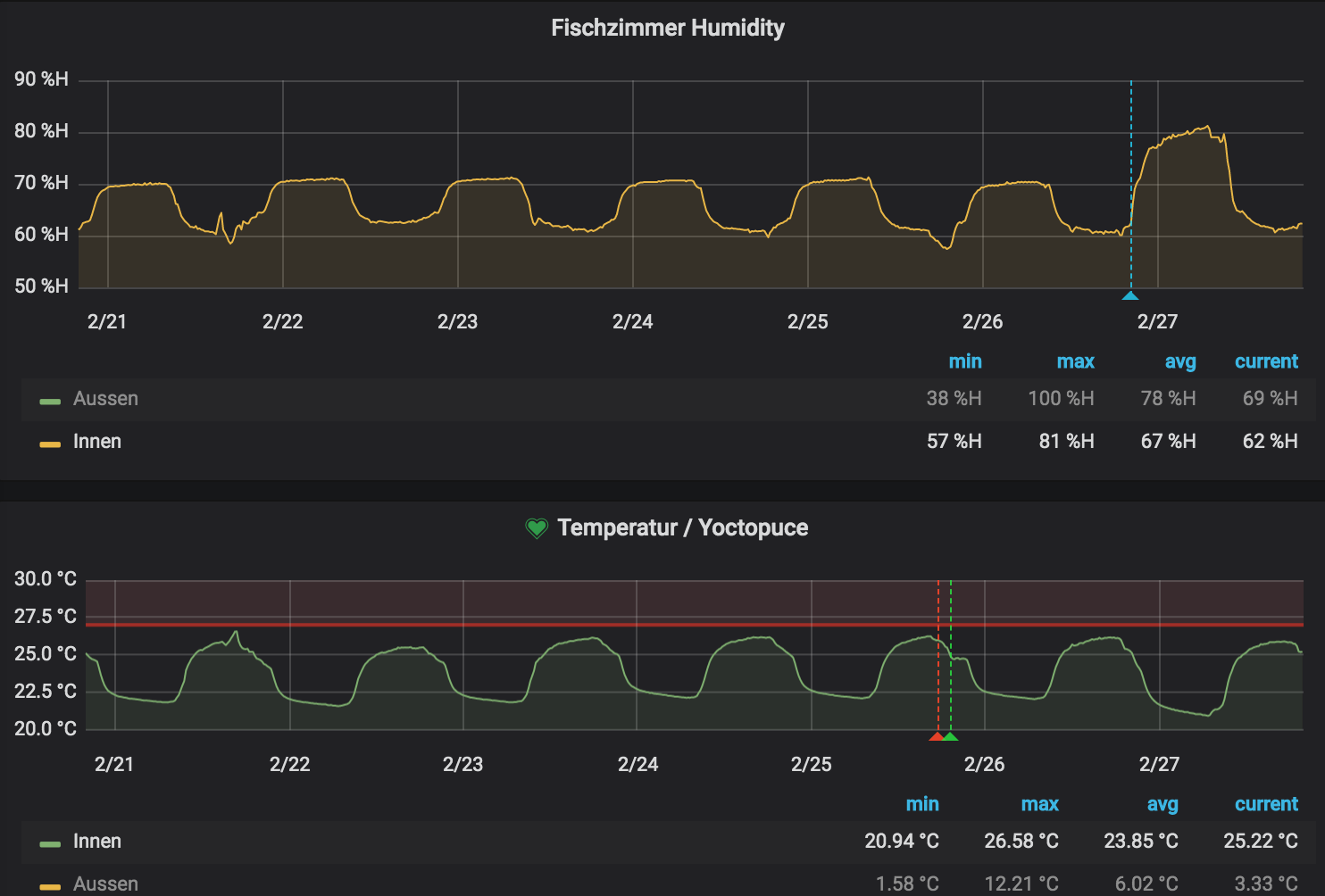Viewport: 1325px width, 896px height.
Task: Click the Aussen current value 3.33 °C
Action: (1266, 884)
